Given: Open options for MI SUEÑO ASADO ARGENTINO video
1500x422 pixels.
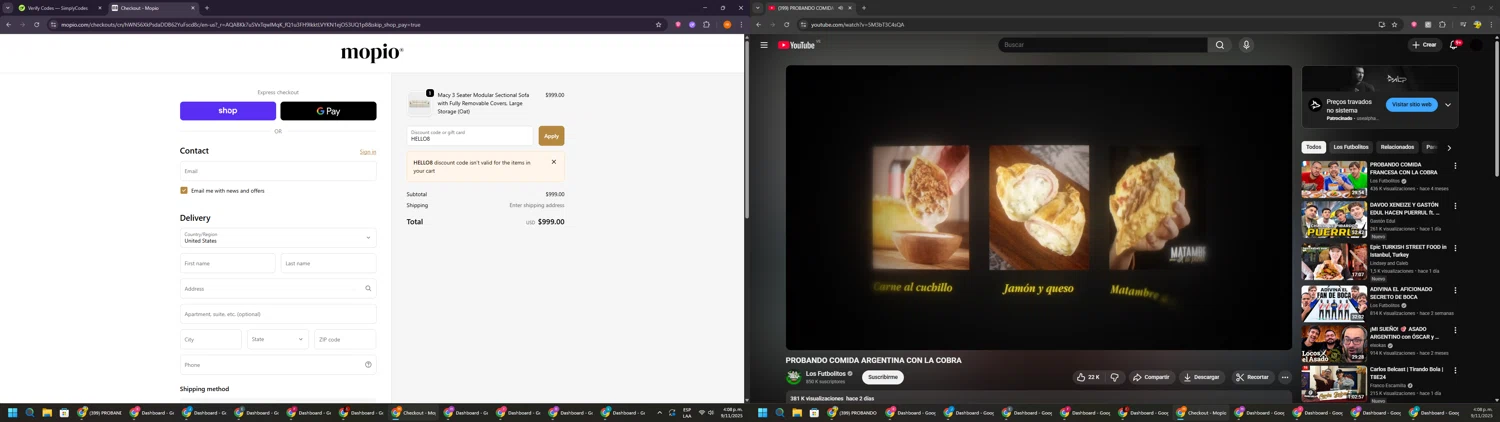Looking at the screenshot, I should pyautogui.click(x=1455, y=330).
